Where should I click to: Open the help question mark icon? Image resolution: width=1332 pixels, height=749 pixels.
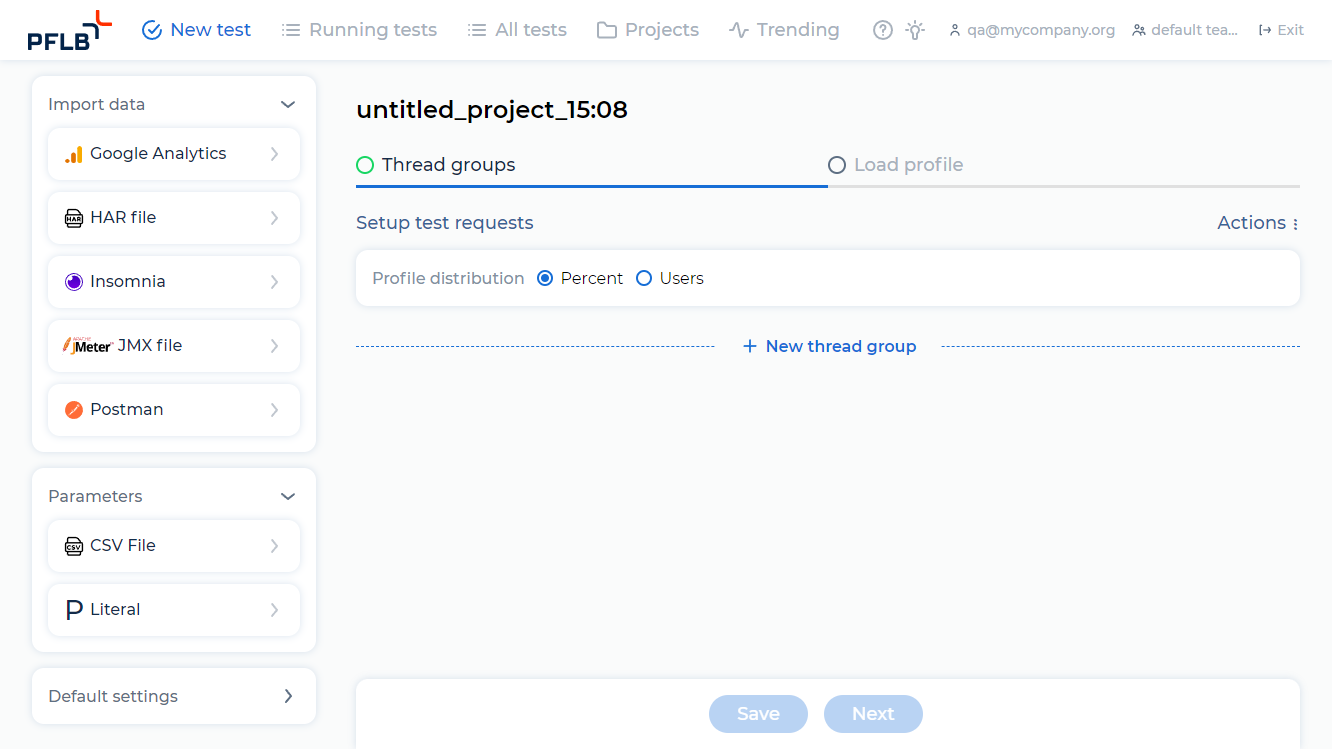tap(882, 30)
